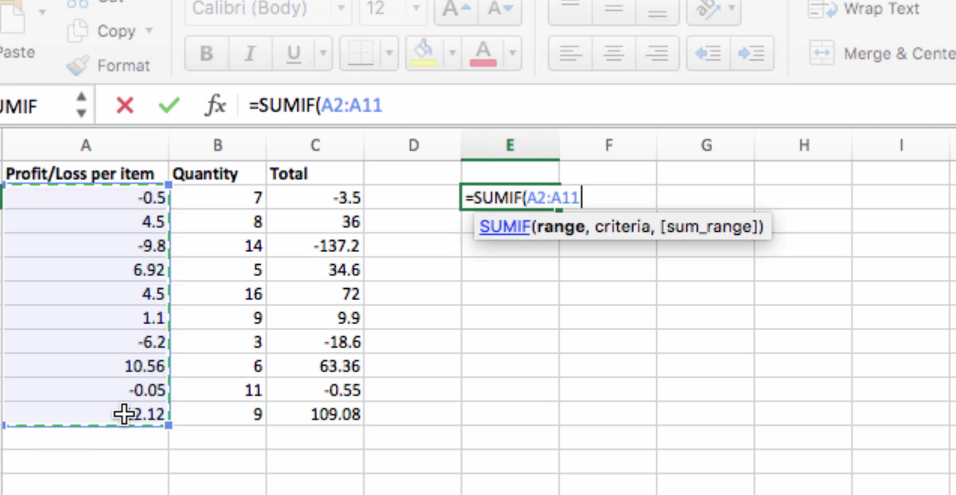Increase font size button
The height and width of the screenshot is (495, 956).
(456, 9)
